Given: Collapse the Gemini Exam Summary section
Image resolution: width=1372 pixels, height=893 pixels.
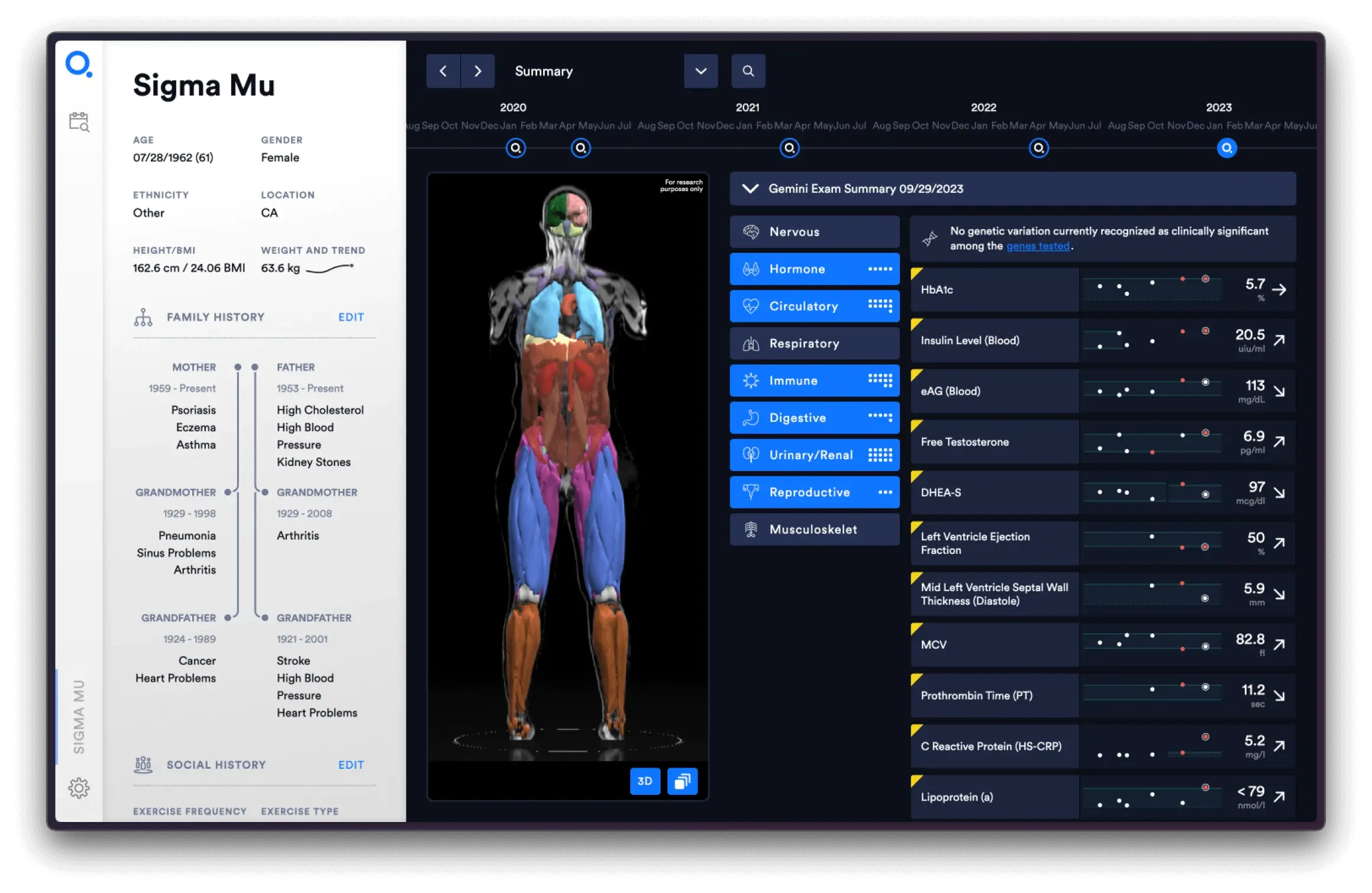Looking at the screenshot, I should pyautogui.click(x=750, y=189).
